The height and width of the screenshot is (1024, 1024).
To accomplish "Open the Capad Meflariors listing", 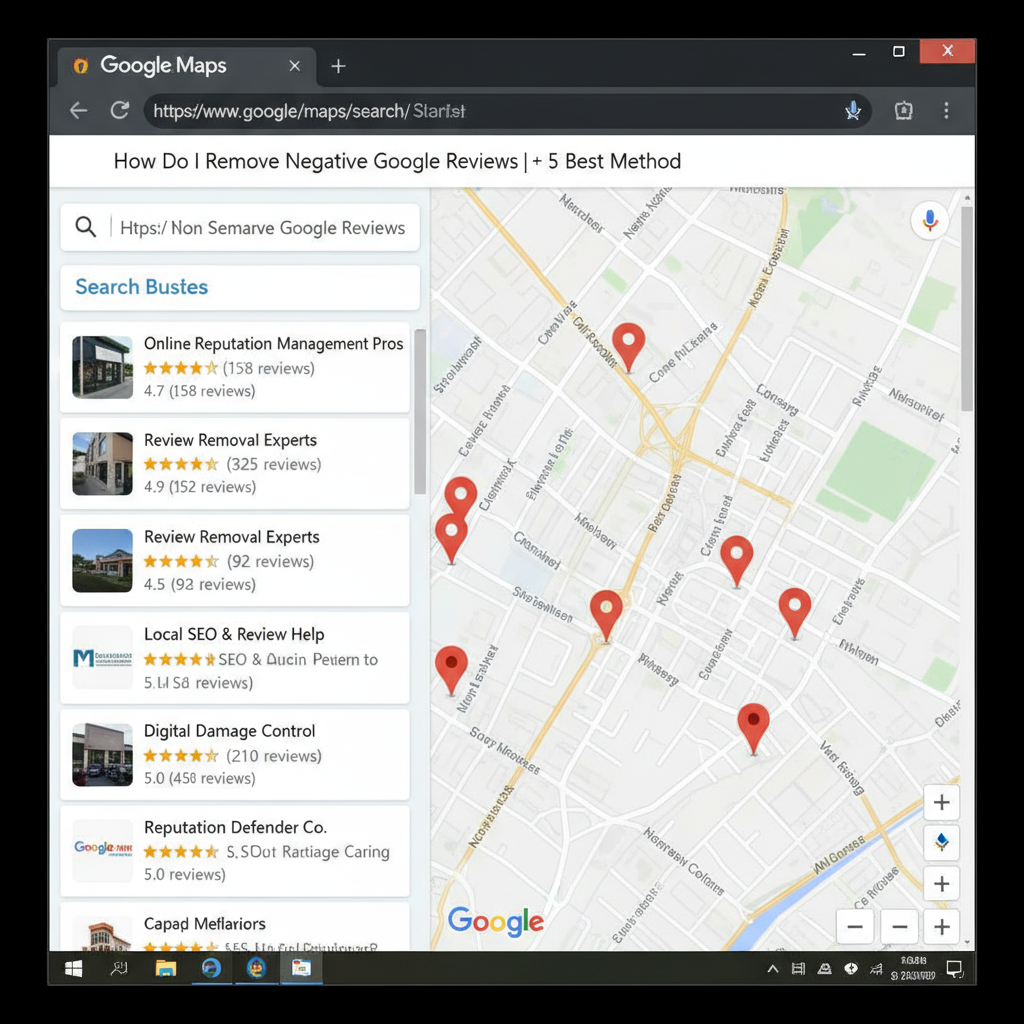I will click(234, 927).
